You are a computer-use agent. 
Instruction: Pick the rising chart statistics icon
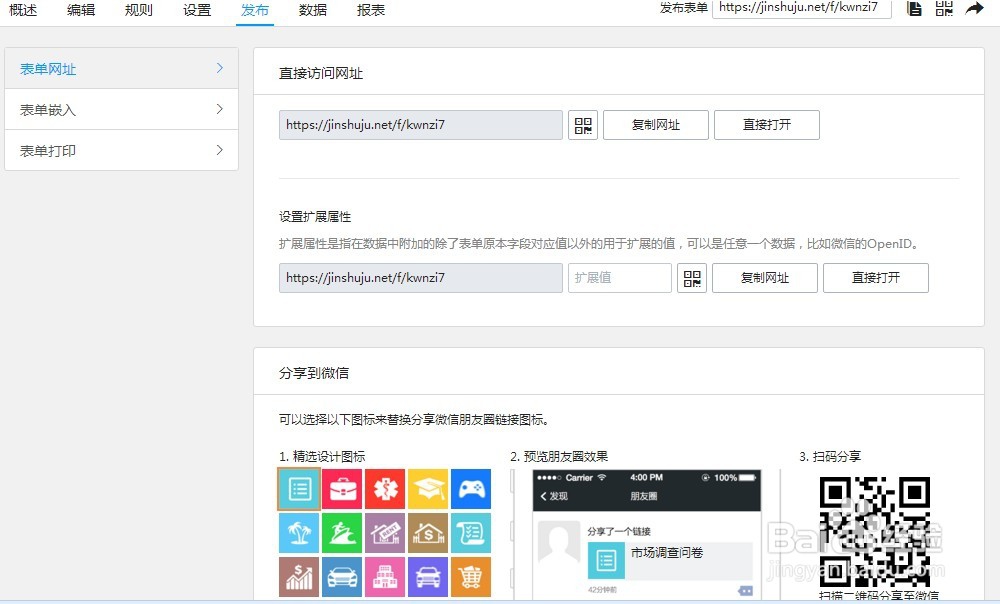[x=298, y=577]
